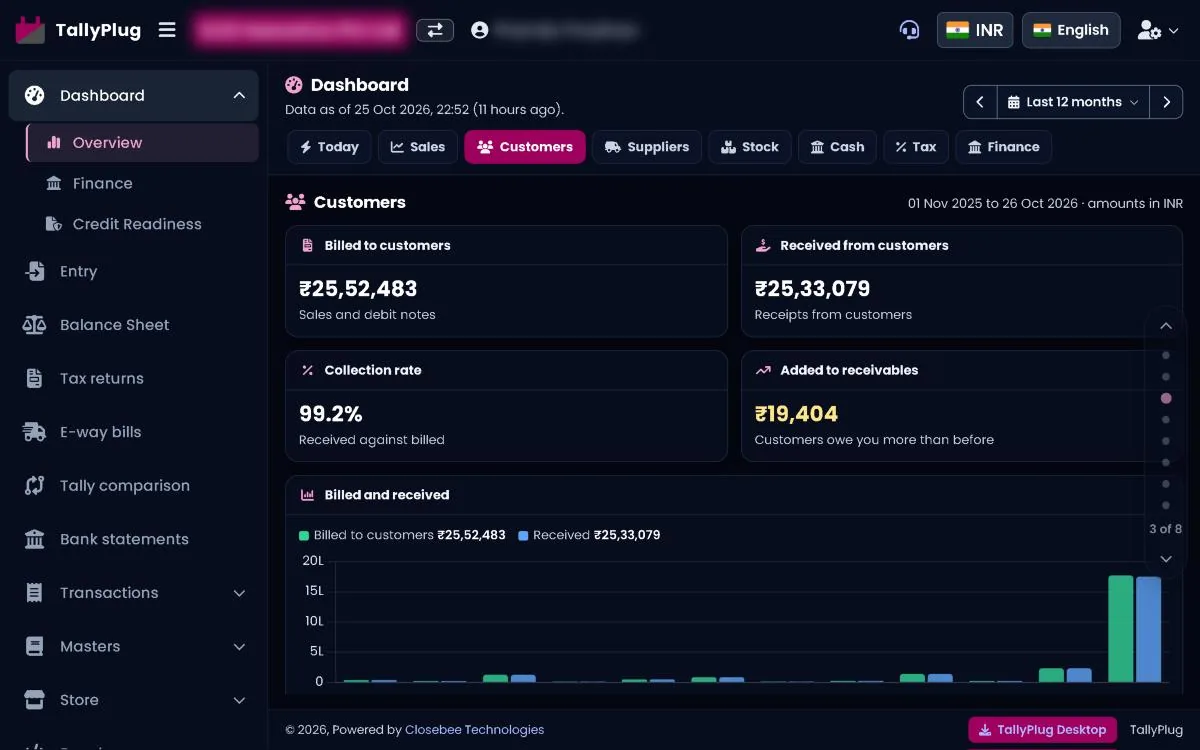This screenshot has height=750, width=1200.
Task: Click the Dashboard gauge icon in sidebar
Action: [35, 96]
